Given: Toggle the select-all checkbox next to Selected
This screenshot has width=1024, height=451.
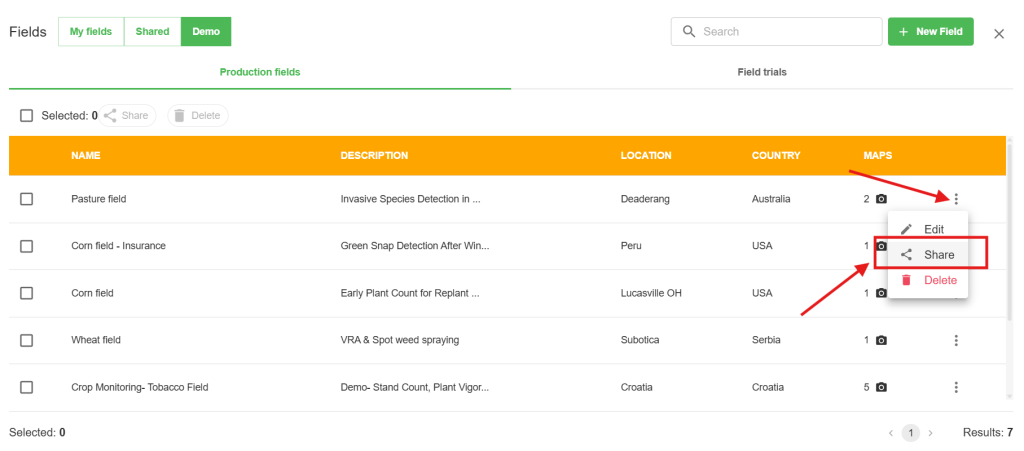Looking at the screenshot, I should click(x=27, y=116).
